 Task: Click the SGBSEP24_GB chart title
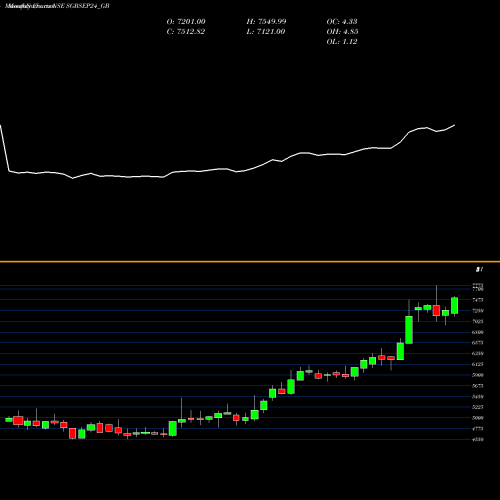(x=57, y=6)
